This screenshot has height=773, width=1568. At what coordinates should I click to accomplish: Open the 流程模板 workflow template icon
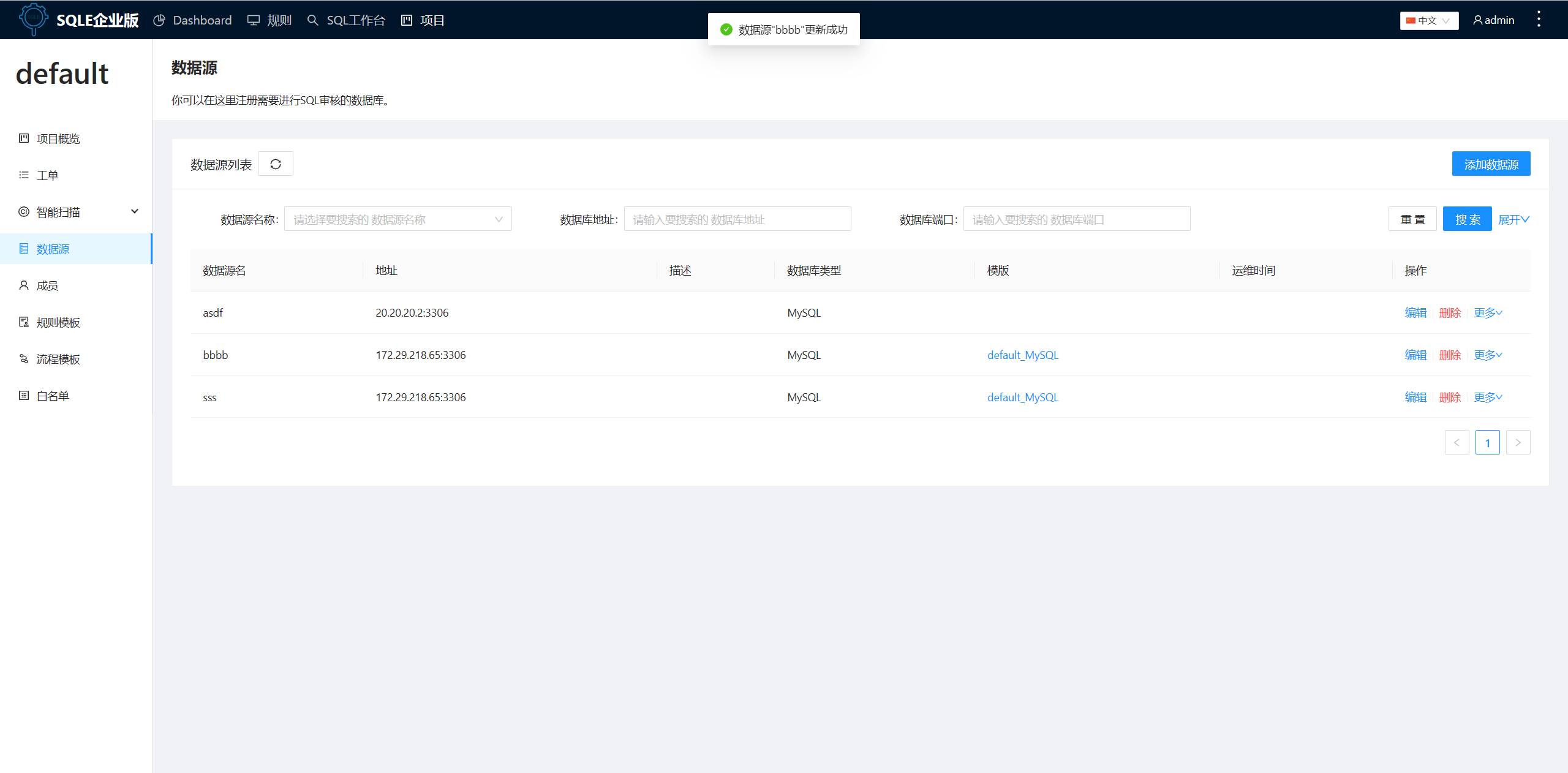pyautogui.click(x=23, y=358)
